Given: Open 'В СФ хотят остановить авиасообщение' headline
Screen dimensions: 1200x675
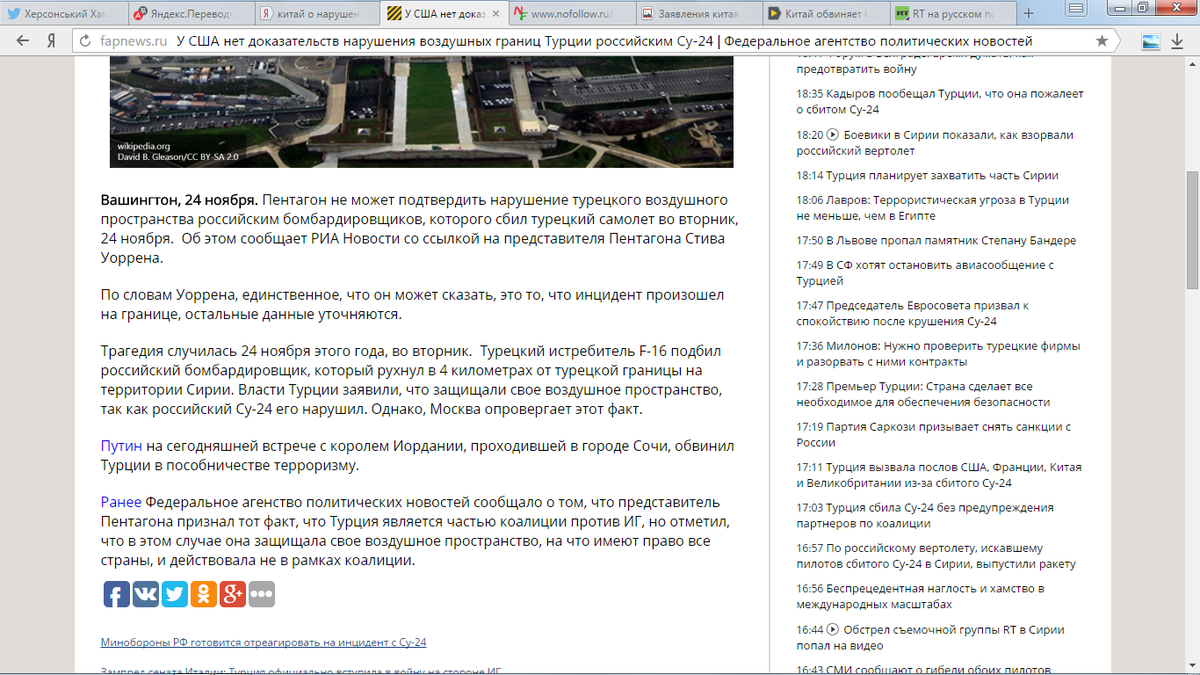Looking at the screenshot, I should tap(926, 273).
